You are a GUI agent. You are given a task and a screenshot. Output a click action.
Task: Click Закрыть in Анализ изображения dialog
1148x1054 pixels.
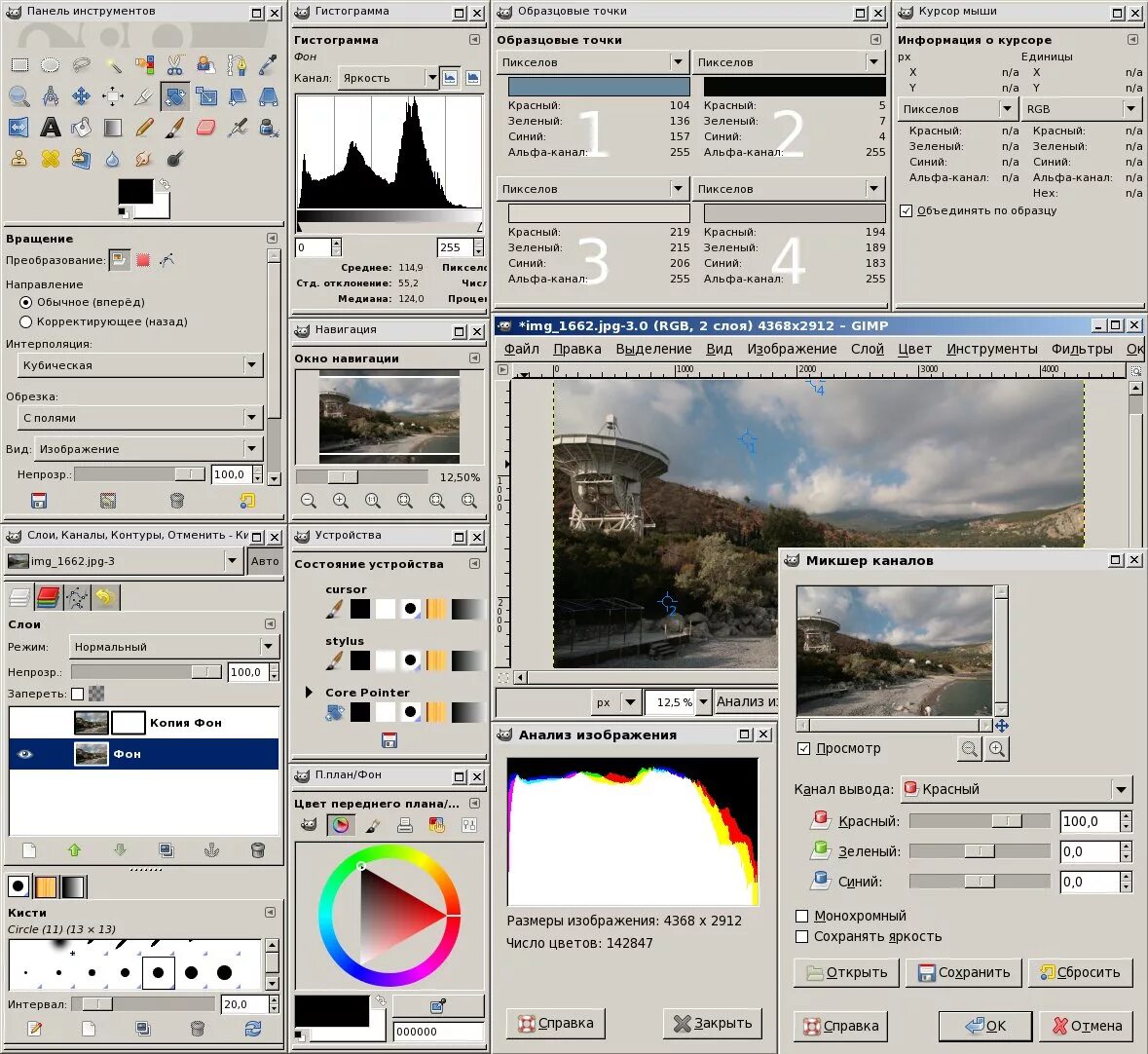pyautogui.click(x=713, y=1023)
